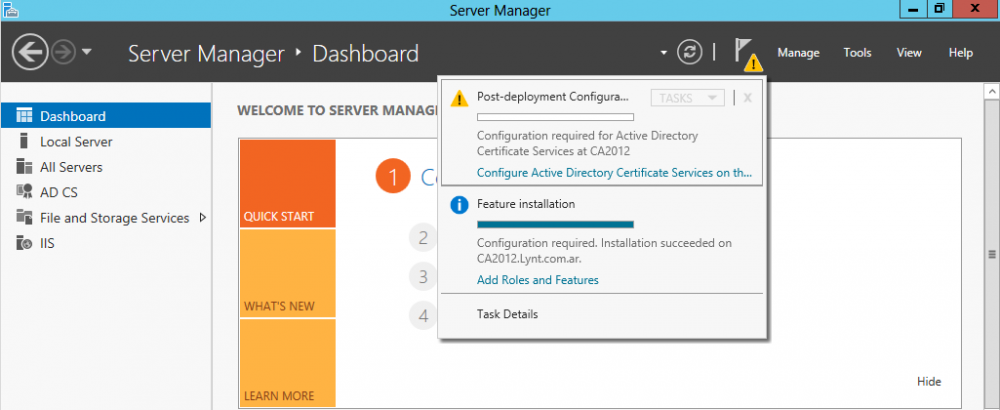Open the Manage menu
Viewport: 1000px width, 410px height.
coord(798,53)
